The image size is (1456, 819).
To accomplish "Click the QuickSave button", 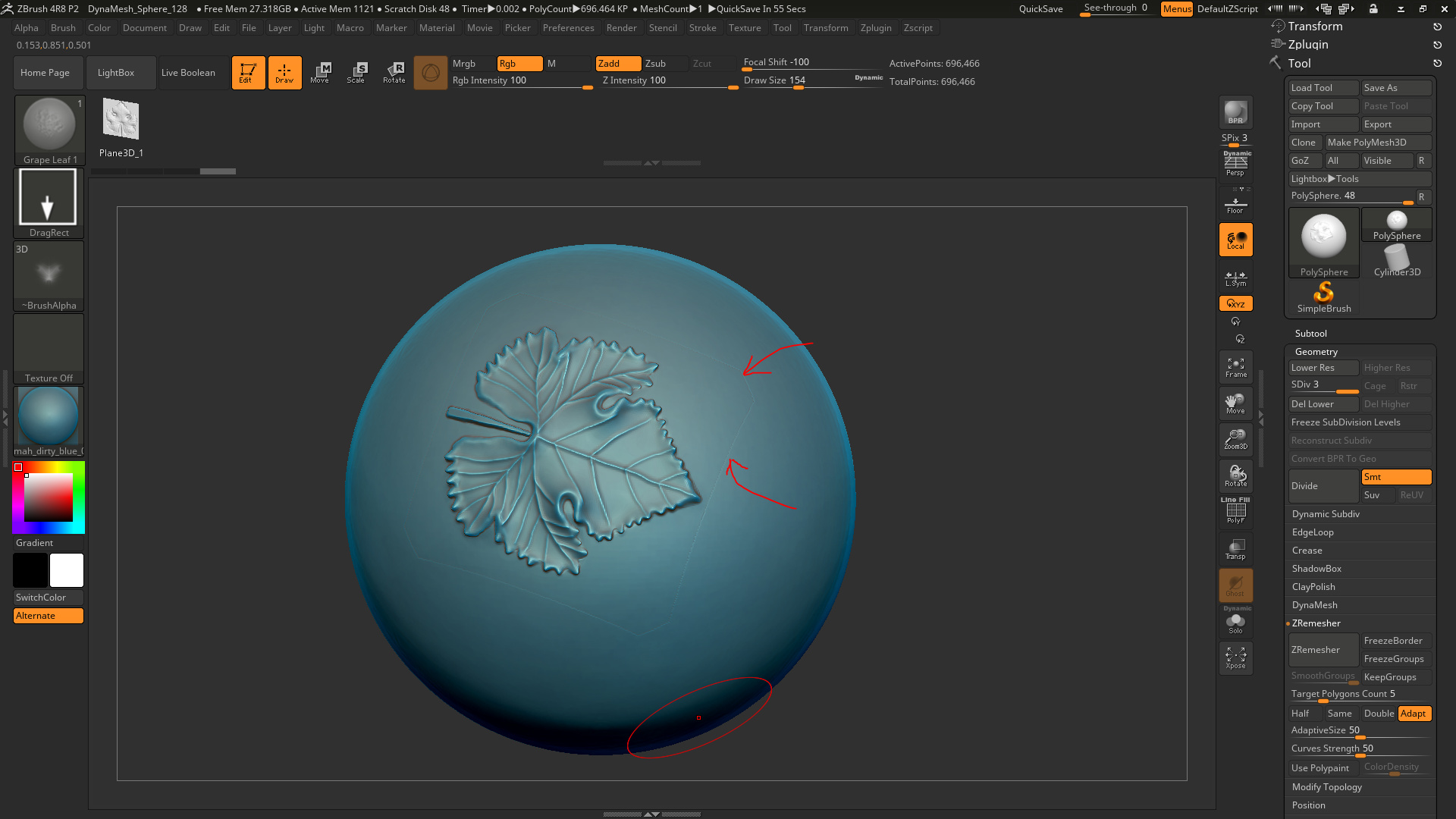I will (1040, 9).
